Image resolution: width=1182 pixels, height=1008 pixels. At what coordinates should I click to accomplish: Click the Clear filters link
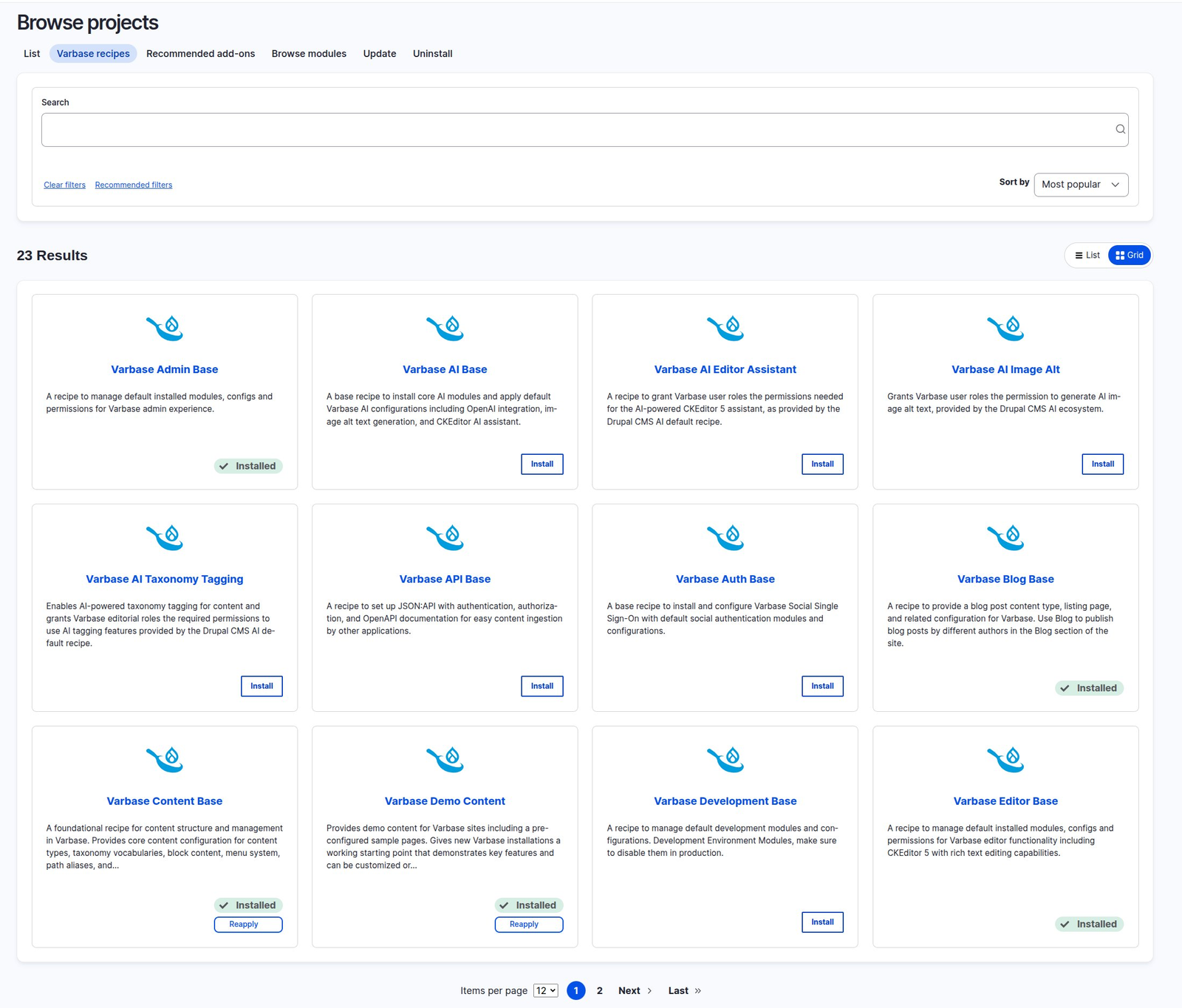pos(64,185)
